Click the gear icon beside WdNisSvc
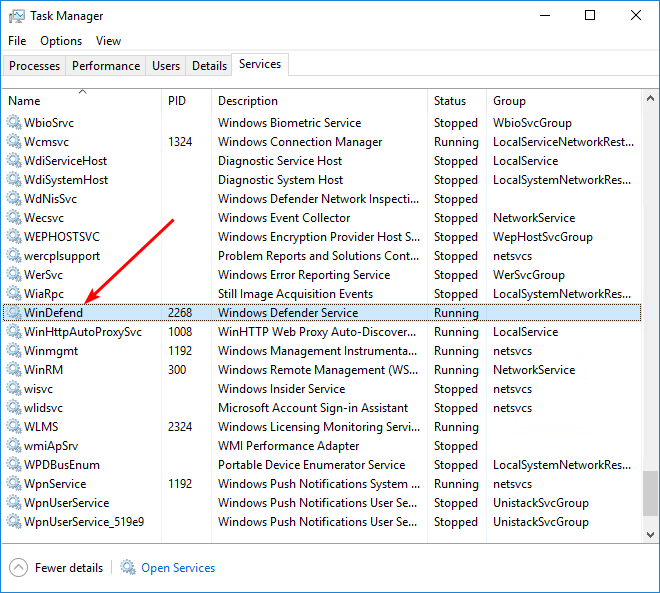 14,198
